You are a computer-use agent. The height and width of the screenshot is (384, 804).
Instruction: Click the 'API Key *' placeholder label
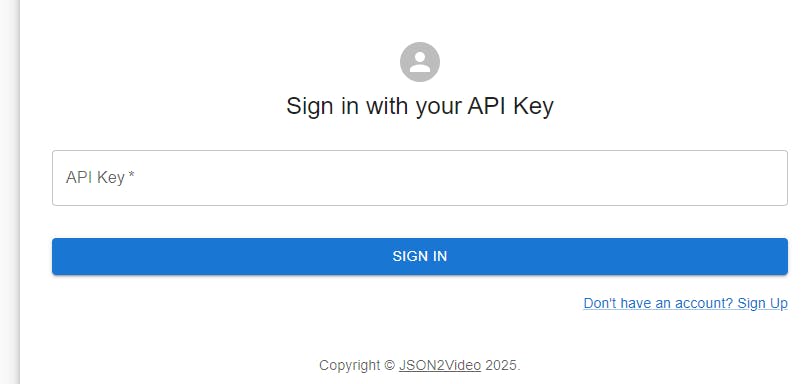tap(100, 177)
